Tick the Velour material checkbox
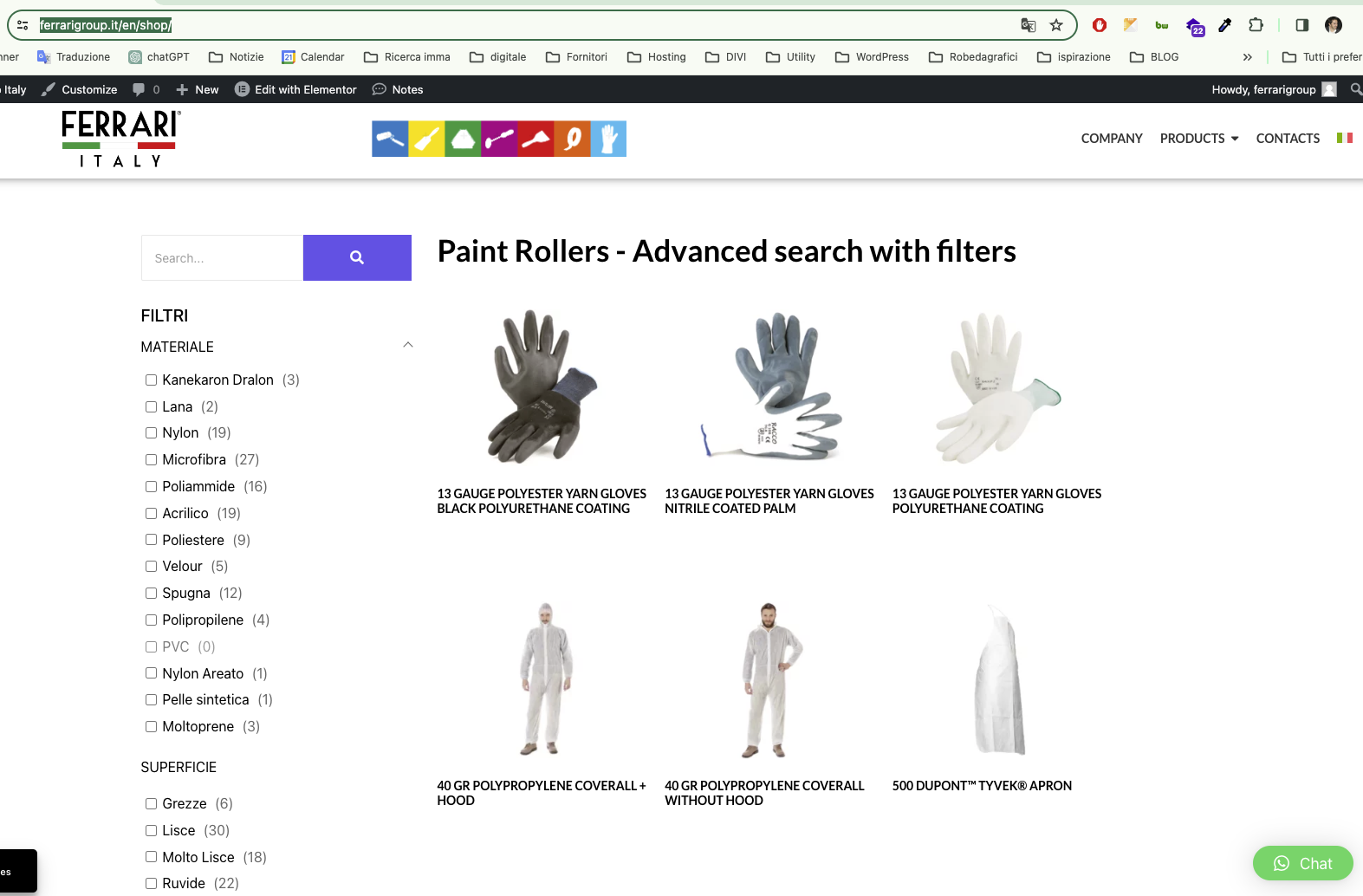The image size is (1363, 896). [x=151, y=566]
